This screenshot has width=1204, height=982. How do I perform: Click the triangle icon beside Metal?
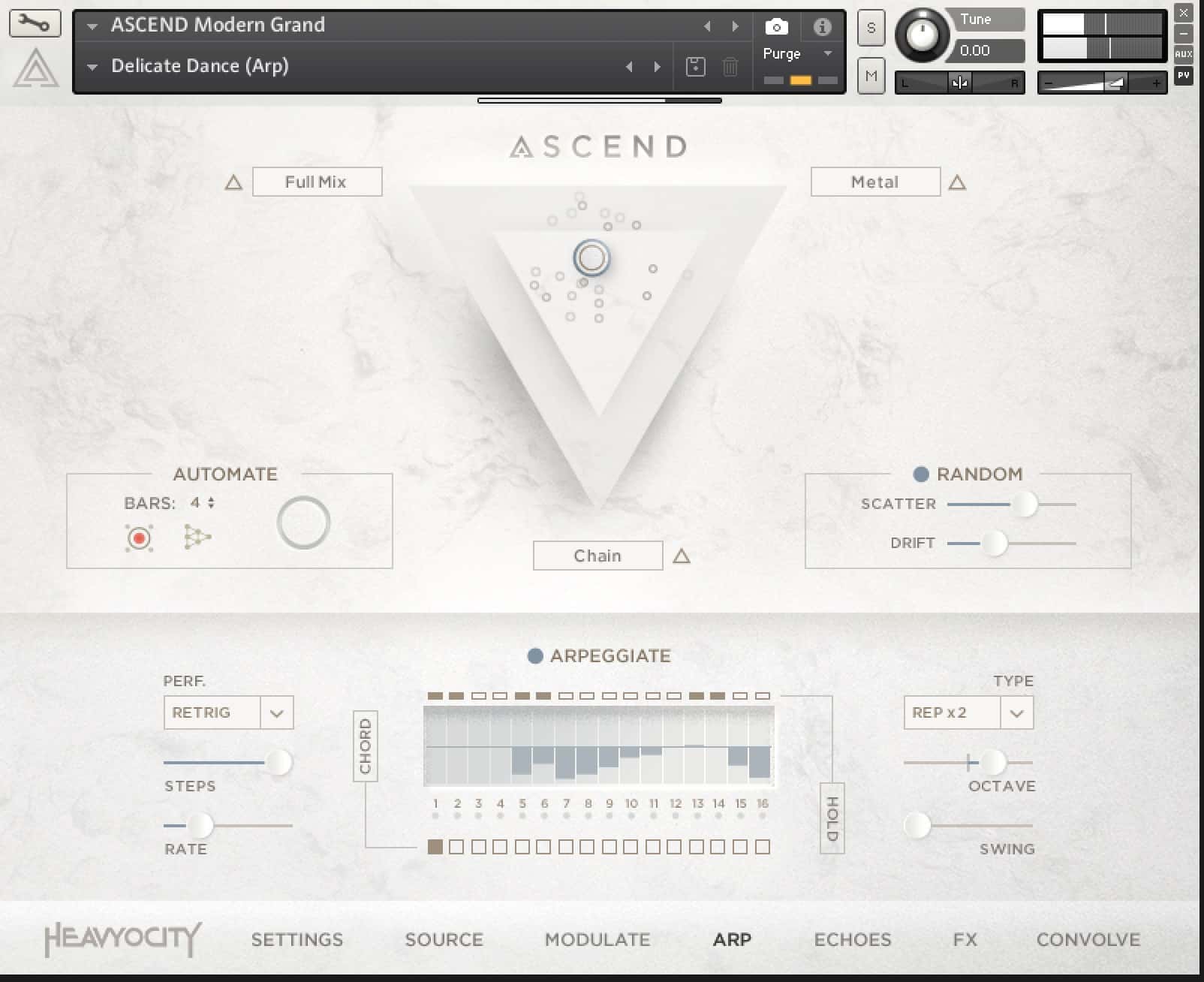click(957, 182)
